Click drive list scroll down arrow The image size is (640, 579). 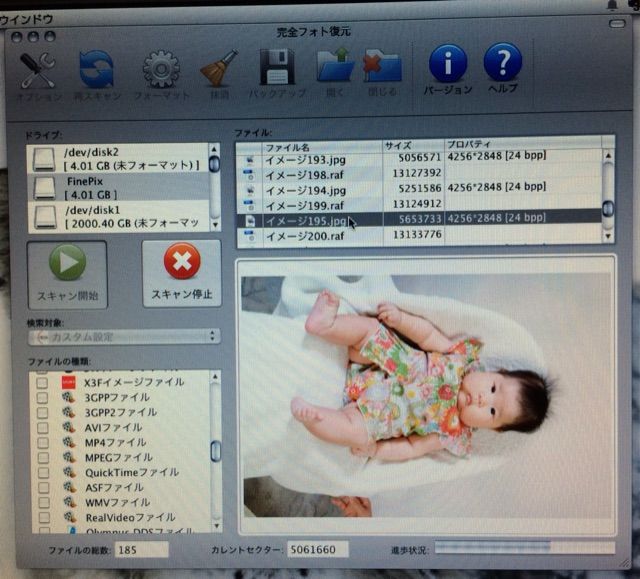coord(215,225)
